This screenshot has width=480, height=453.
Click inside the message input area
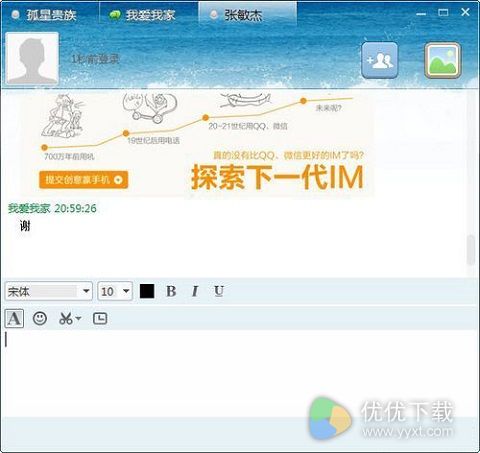coord(240,372)
